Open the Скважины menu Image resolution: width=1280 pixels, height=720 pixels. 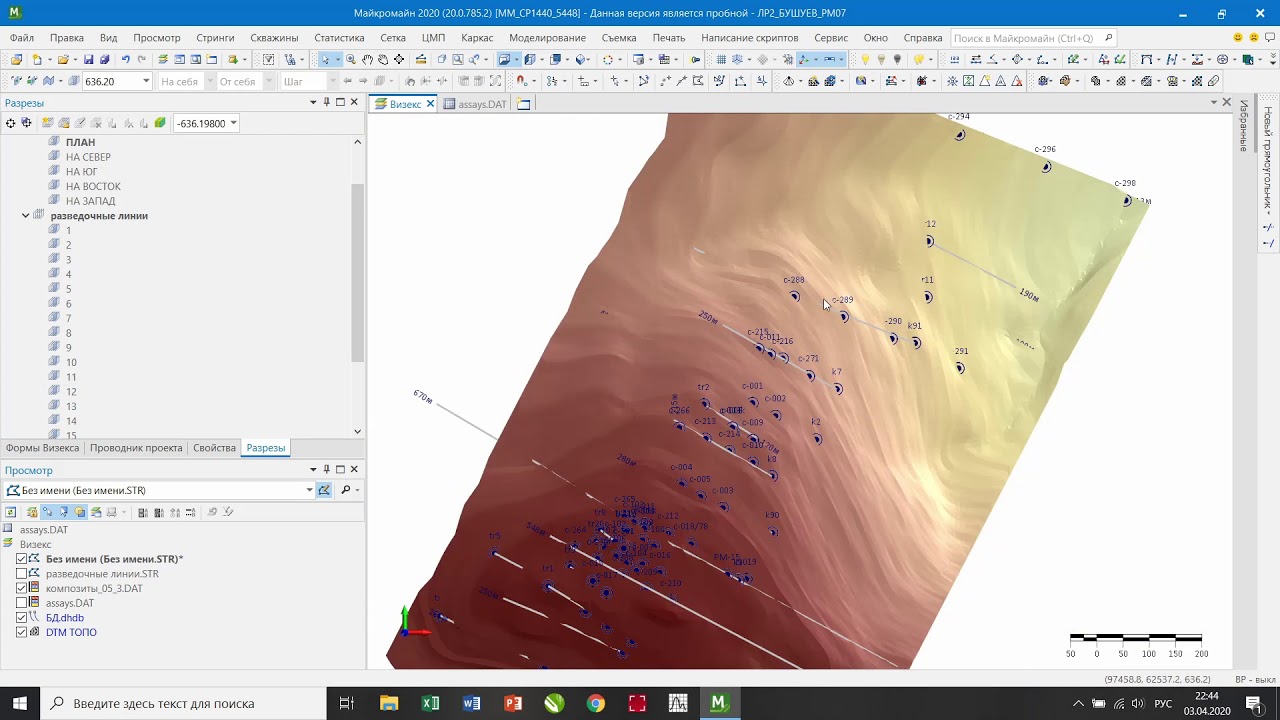click(x=274, y=38)
